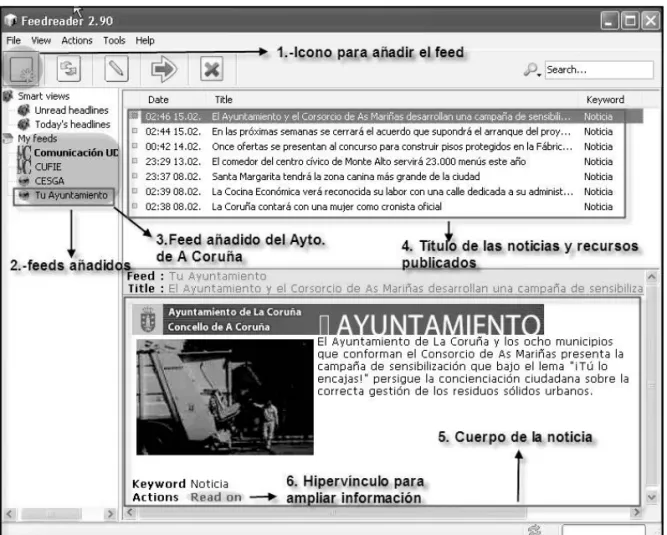Open headline 'El comedor del centro cívico'
Screen dimensions: 667x535
pyautogui.click(x=368, y=161)
